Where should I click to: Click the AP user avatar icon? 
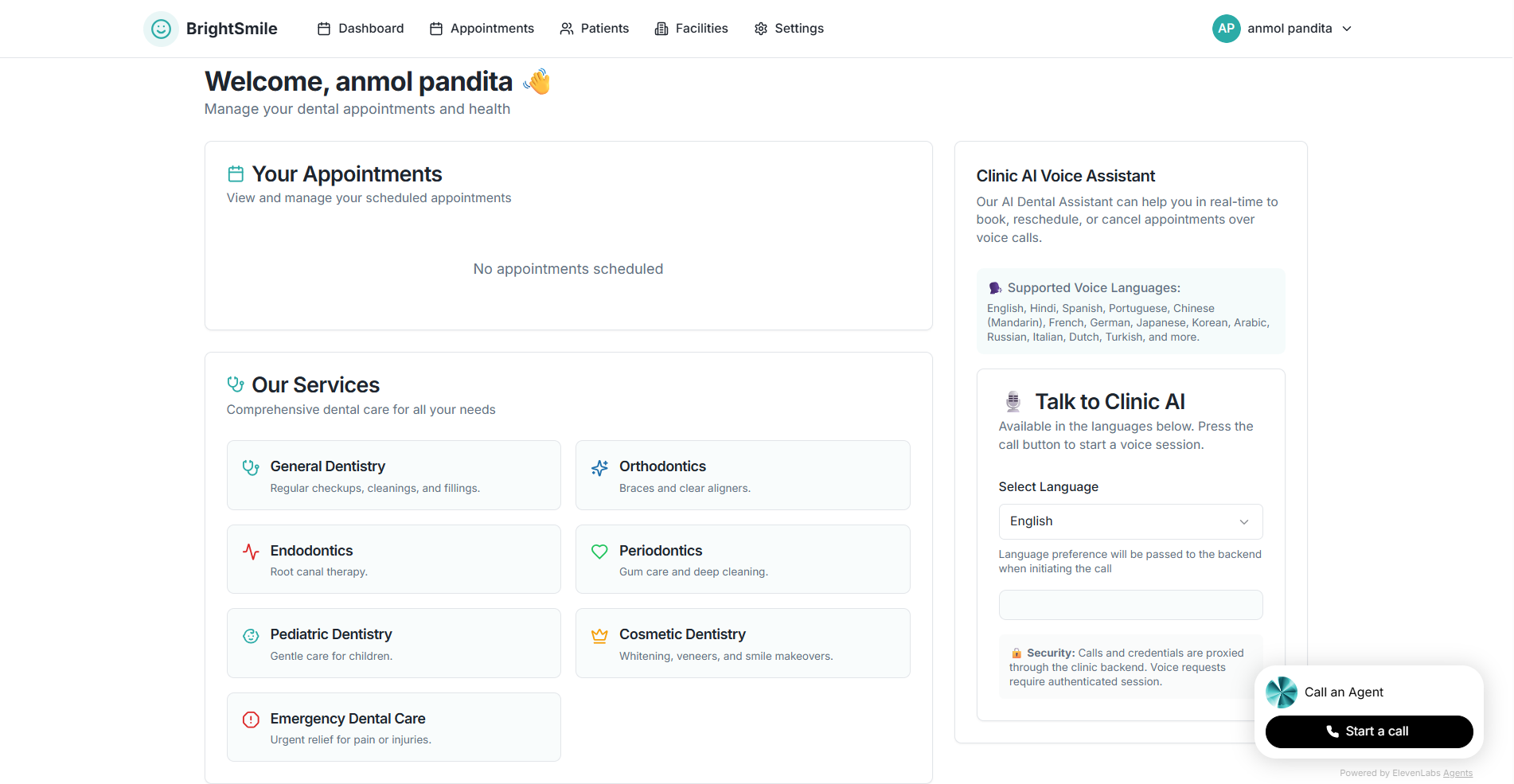pyautogui.click(x=1226, y=29)
